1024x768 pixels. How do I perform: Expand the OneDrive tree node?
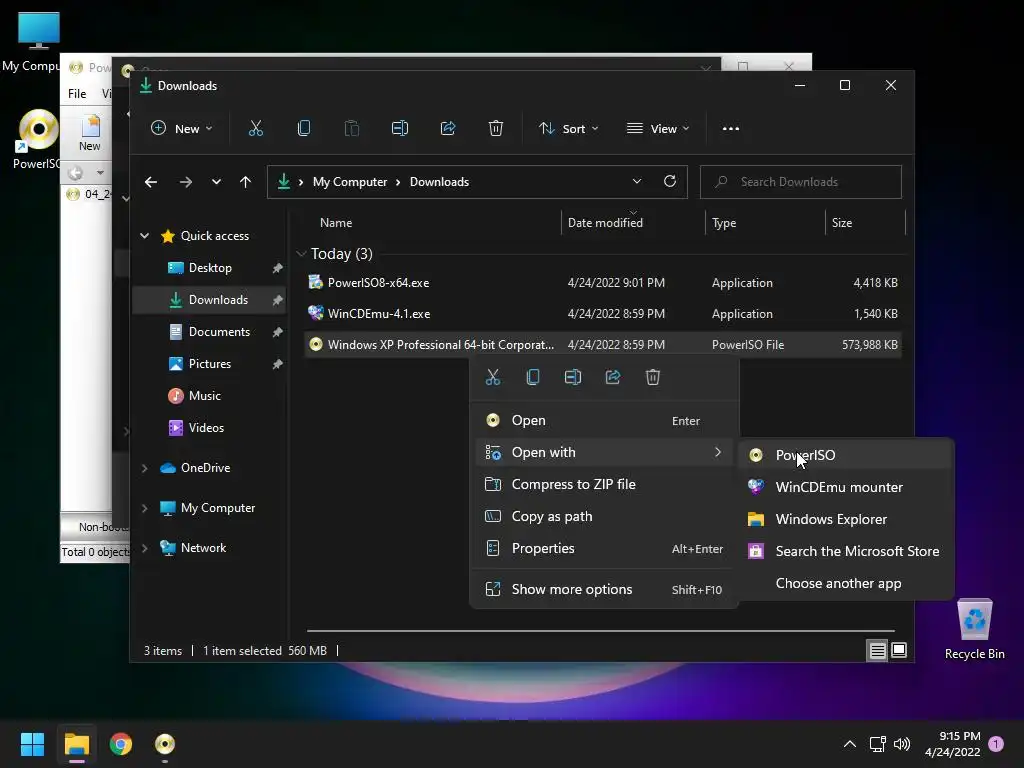(x=145, y=468)
